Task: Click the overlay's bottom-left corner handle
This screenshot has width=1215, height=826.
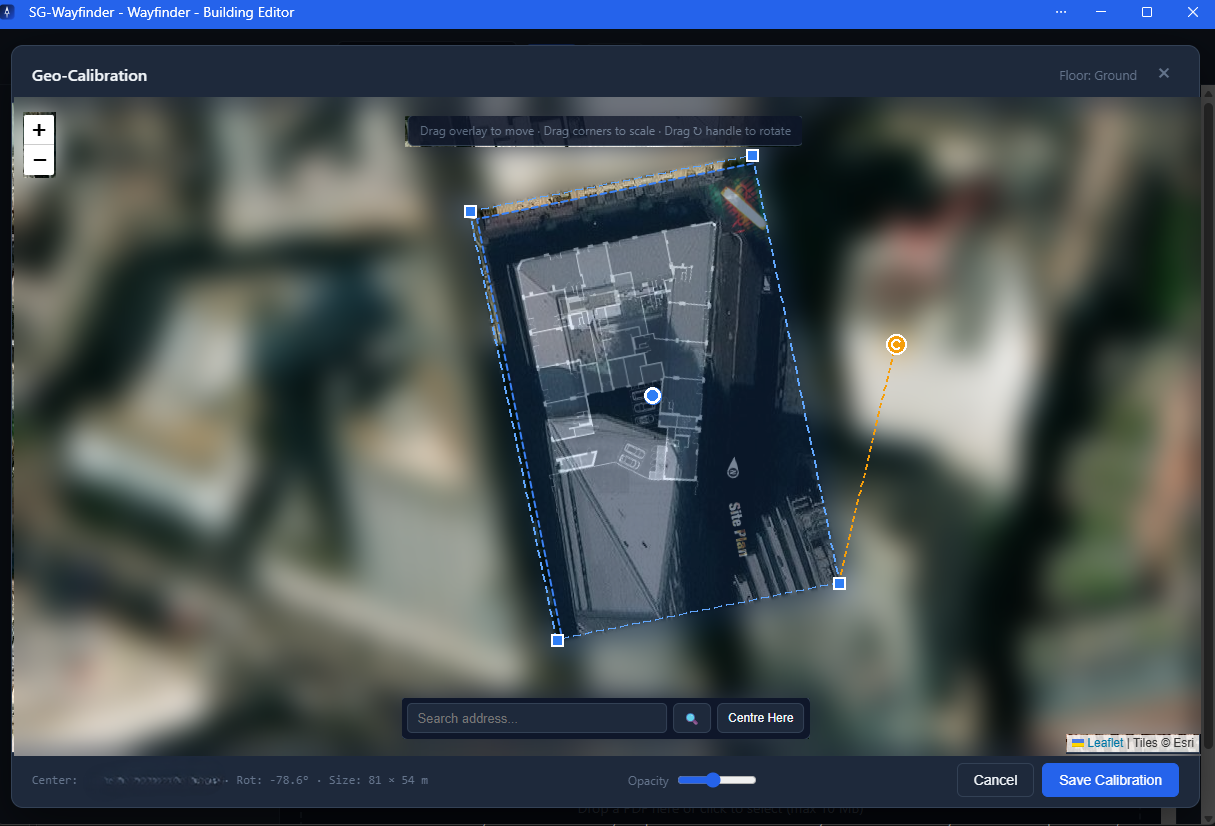Action: 557,640
